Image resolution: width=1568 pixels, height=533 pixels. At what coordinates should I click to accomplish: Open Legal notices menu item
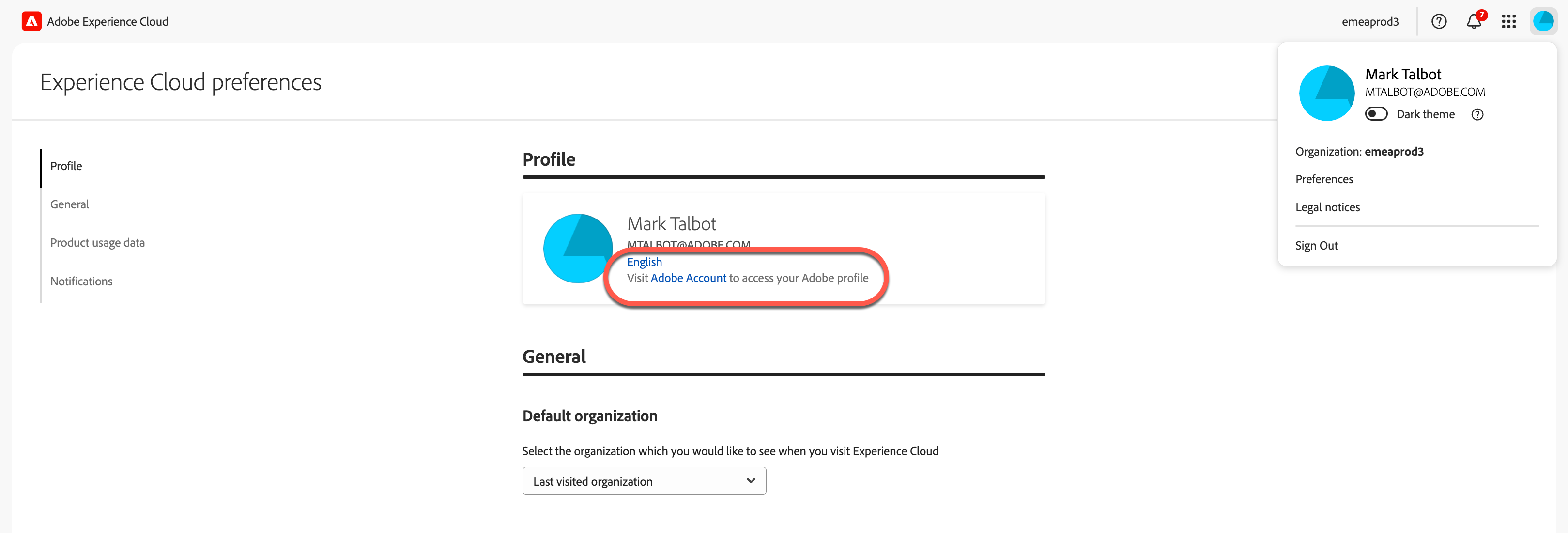coord(1327,208)
